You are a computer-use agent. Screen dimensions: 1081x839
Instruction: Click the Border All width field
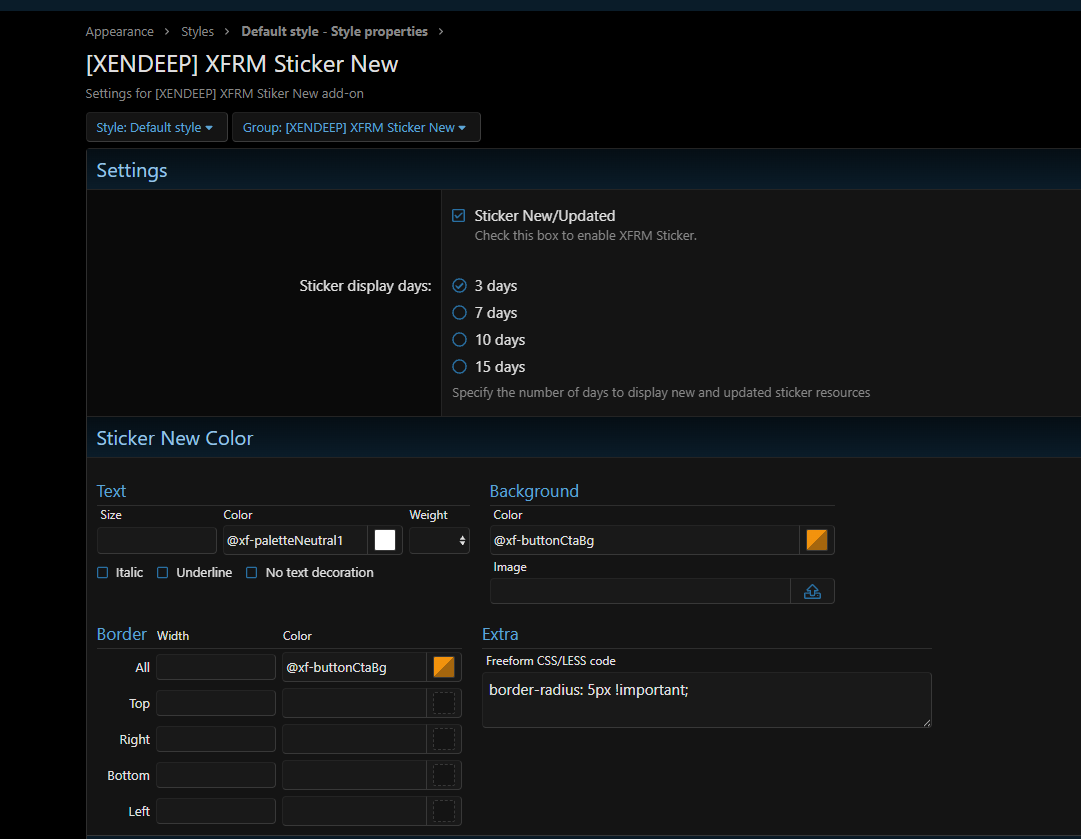[216, 667]
